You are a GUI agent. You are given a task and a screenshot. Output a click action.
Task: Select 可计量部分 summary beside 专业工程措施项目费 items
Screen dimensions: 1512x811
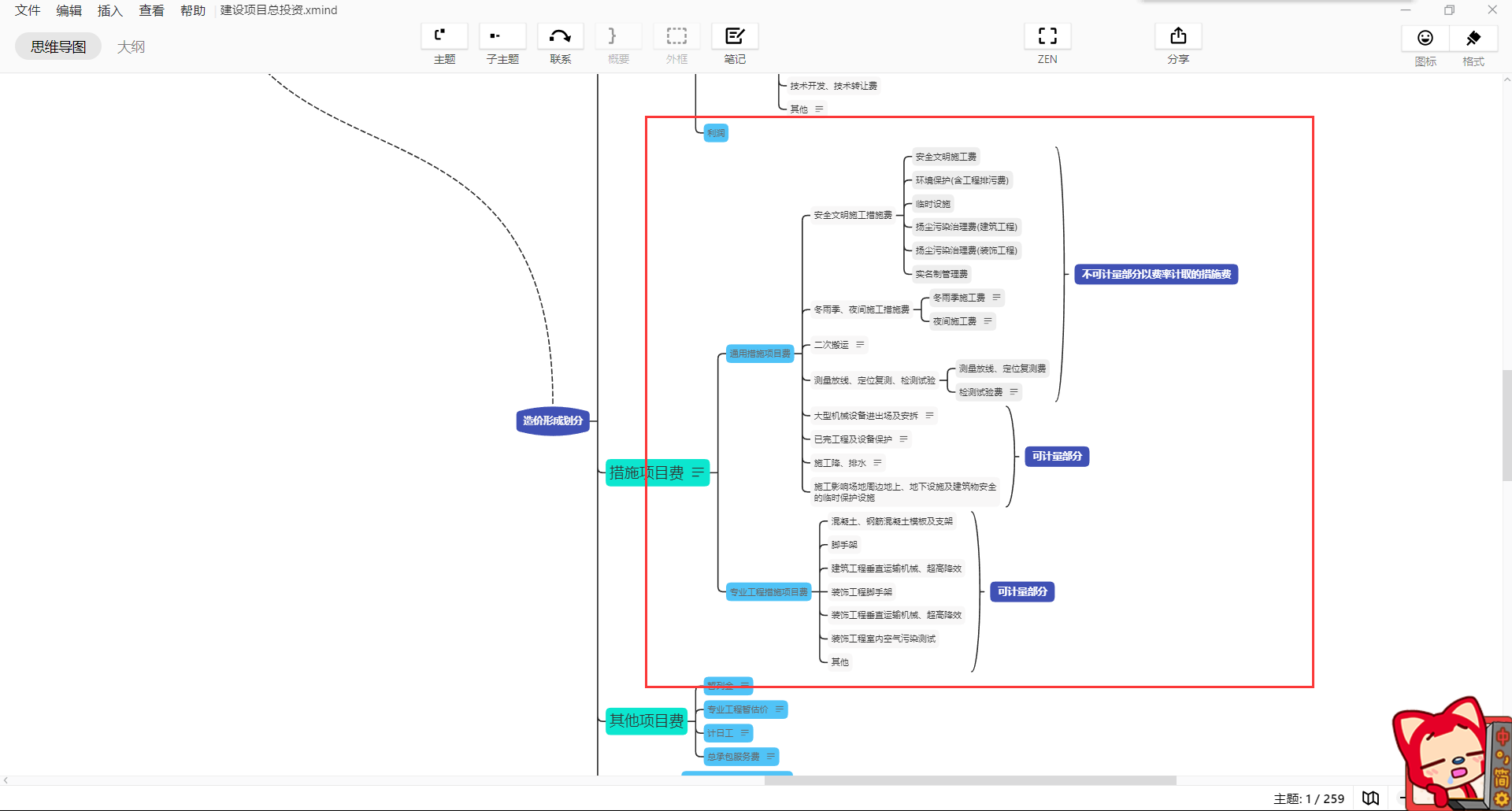point(1022,591)
